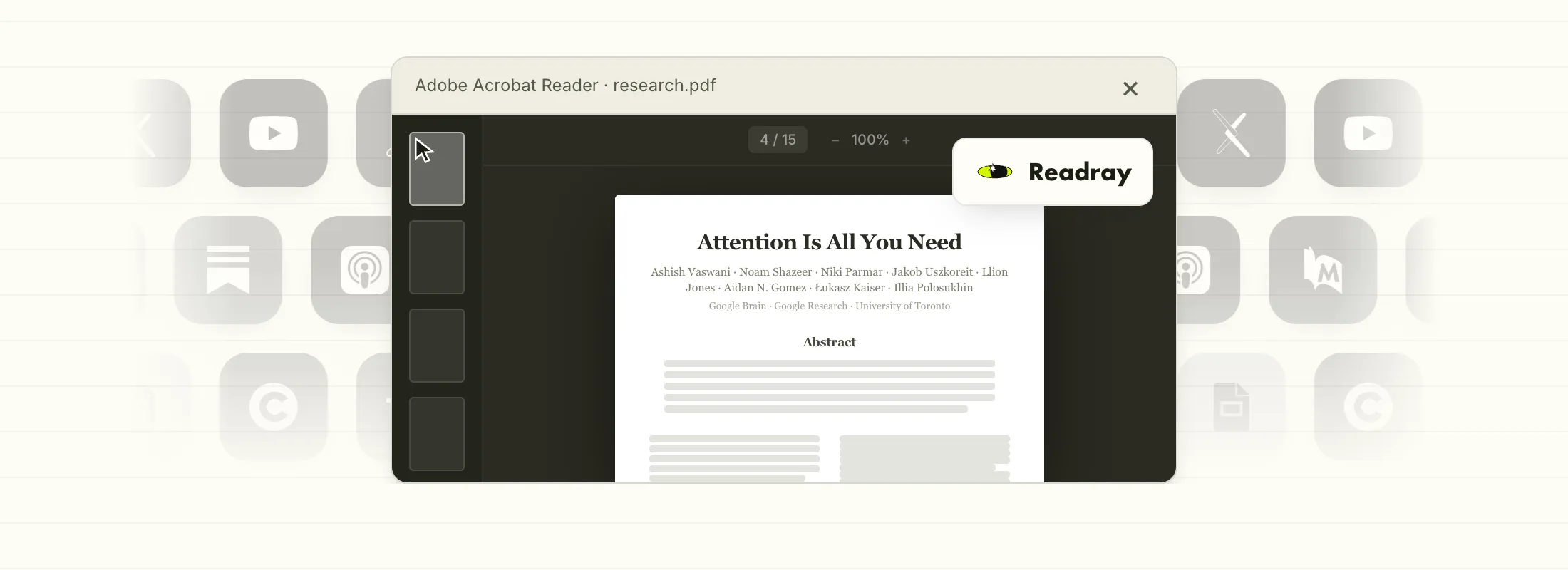This screenshot has height=570, width=1568.
Task: Click the Podcasts icon left of the PDF window
Action: [351, 270]
